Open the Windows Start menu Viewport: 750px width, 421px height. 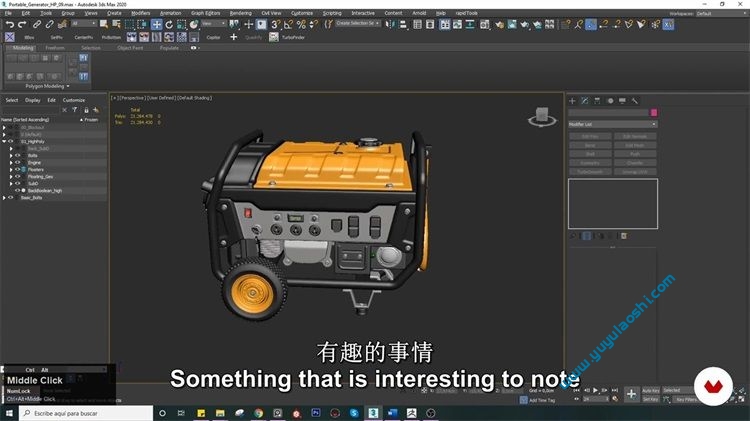click(x=9, y=413)
